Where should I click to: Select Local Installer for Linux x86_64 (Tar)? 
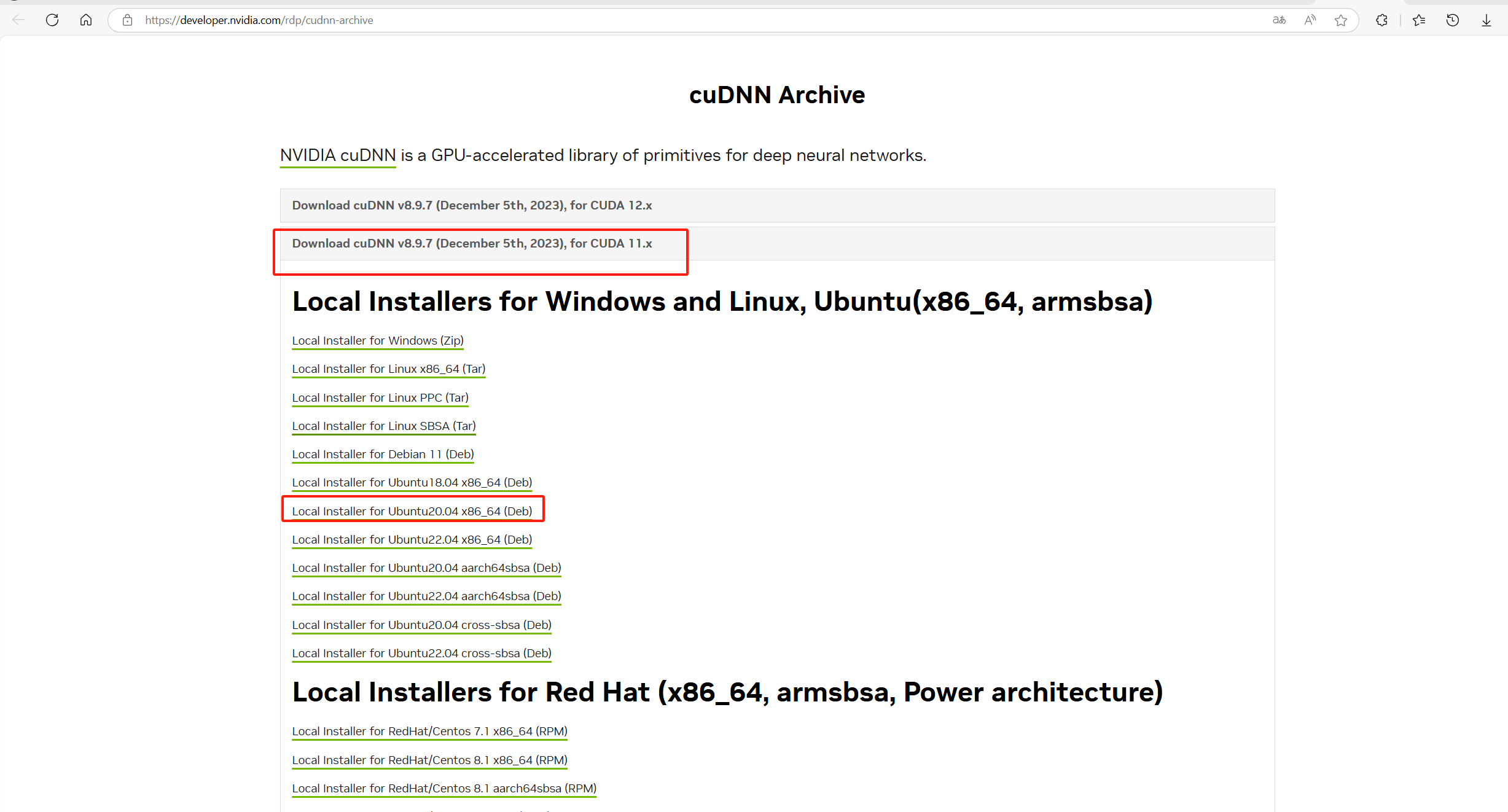[x=388, y=369]
